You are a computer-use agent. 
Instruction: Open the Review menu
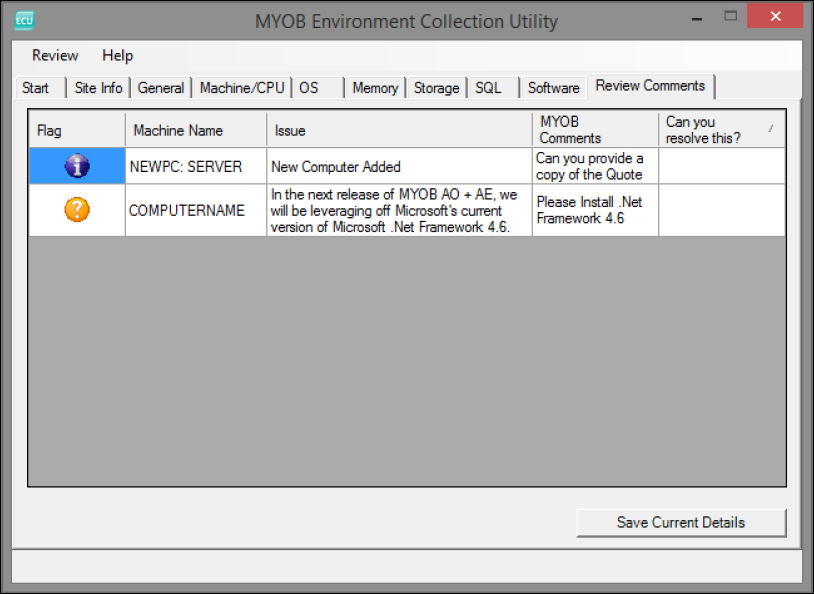pos(55,56)
